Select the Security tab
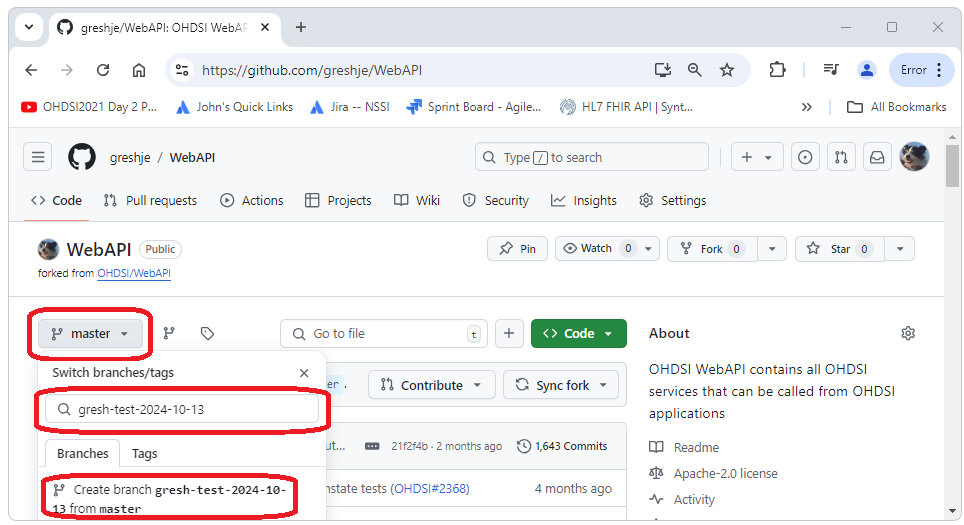Viewport: 964px width, 525px height. click(x=496, y=200)
